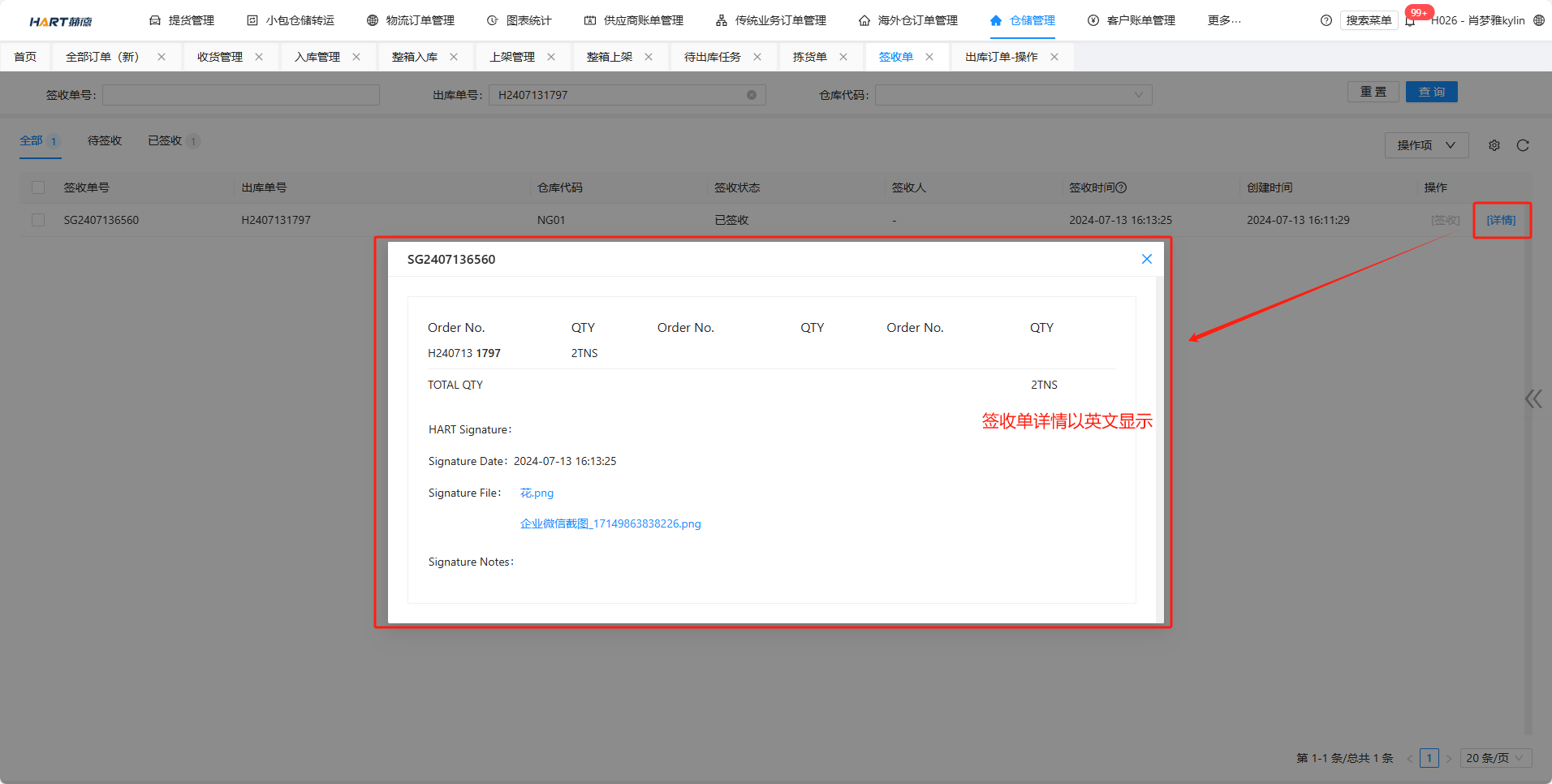Open the 20 条/页 page size selector
The height and width of the screenshot is (784, 1552).
[x=1494, y=758]
